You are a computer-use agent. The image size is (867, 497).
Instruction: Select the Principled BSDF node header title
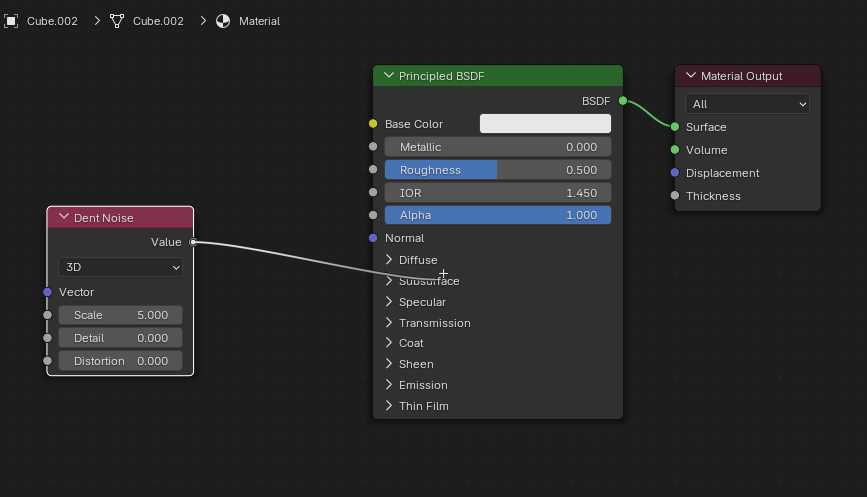click(441, 76)
